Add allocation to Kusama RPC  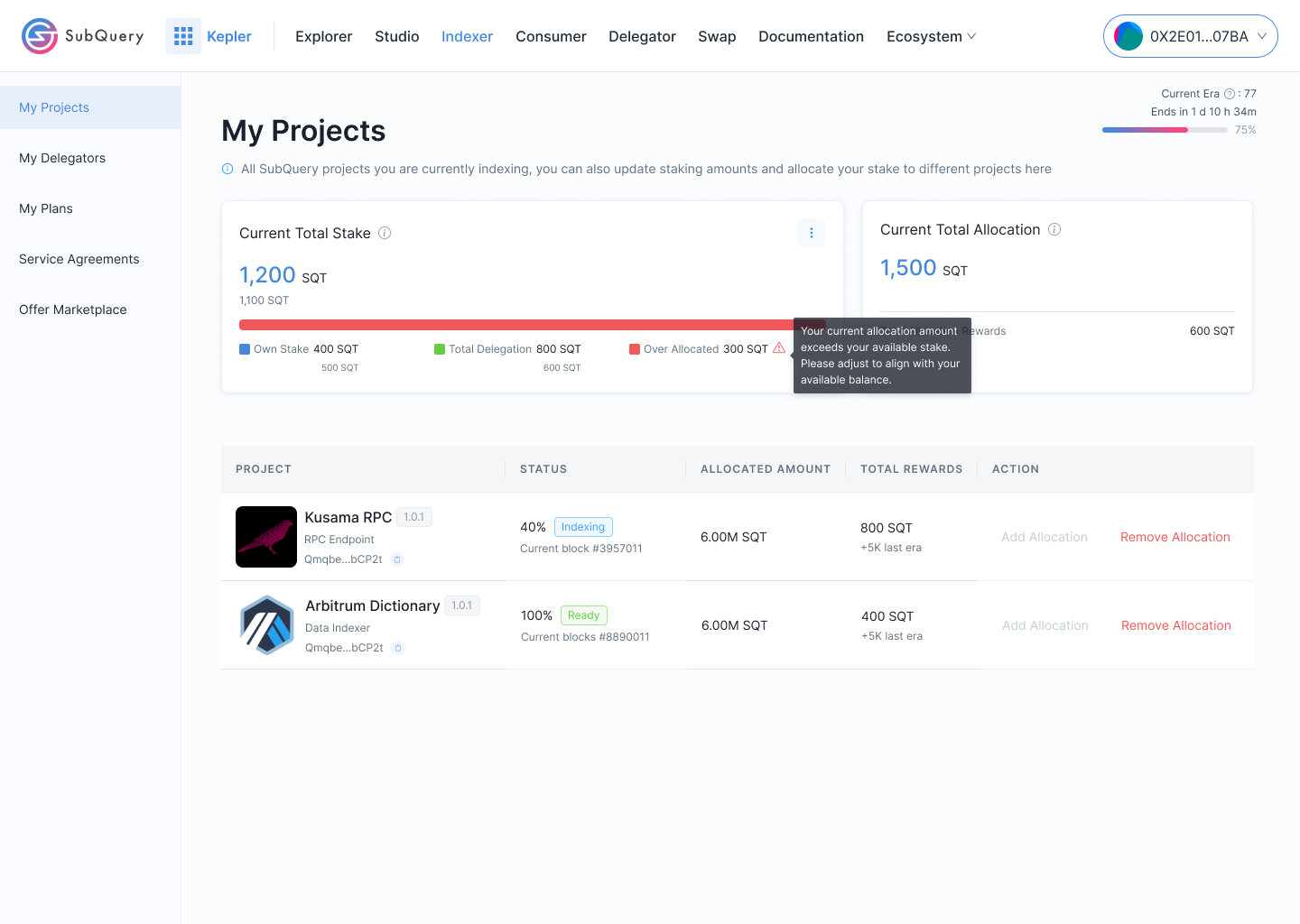tap(1045, 537)
